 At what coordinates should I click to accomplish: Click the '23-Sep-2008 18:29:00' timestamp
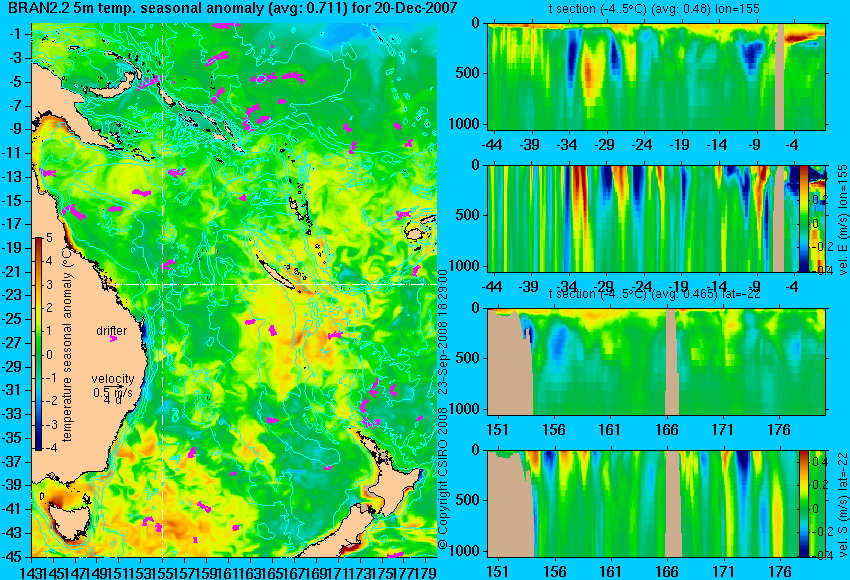tap(443, 332)
